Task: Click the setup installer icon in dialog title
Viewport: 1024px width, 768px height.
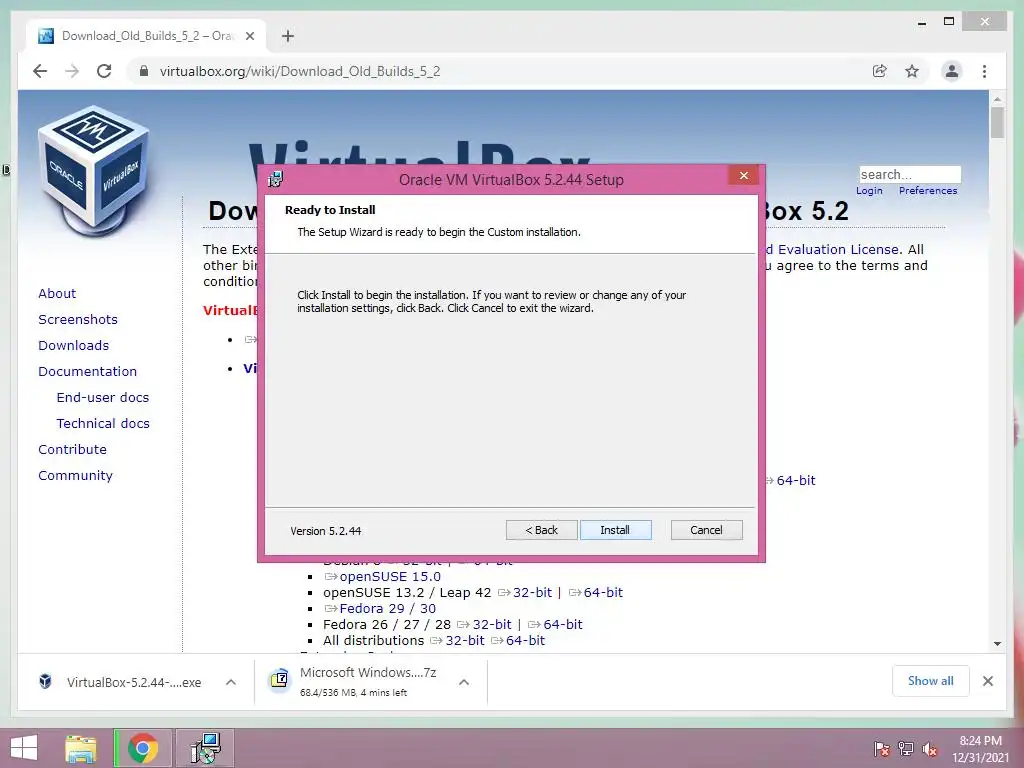Action: point(276,179)
